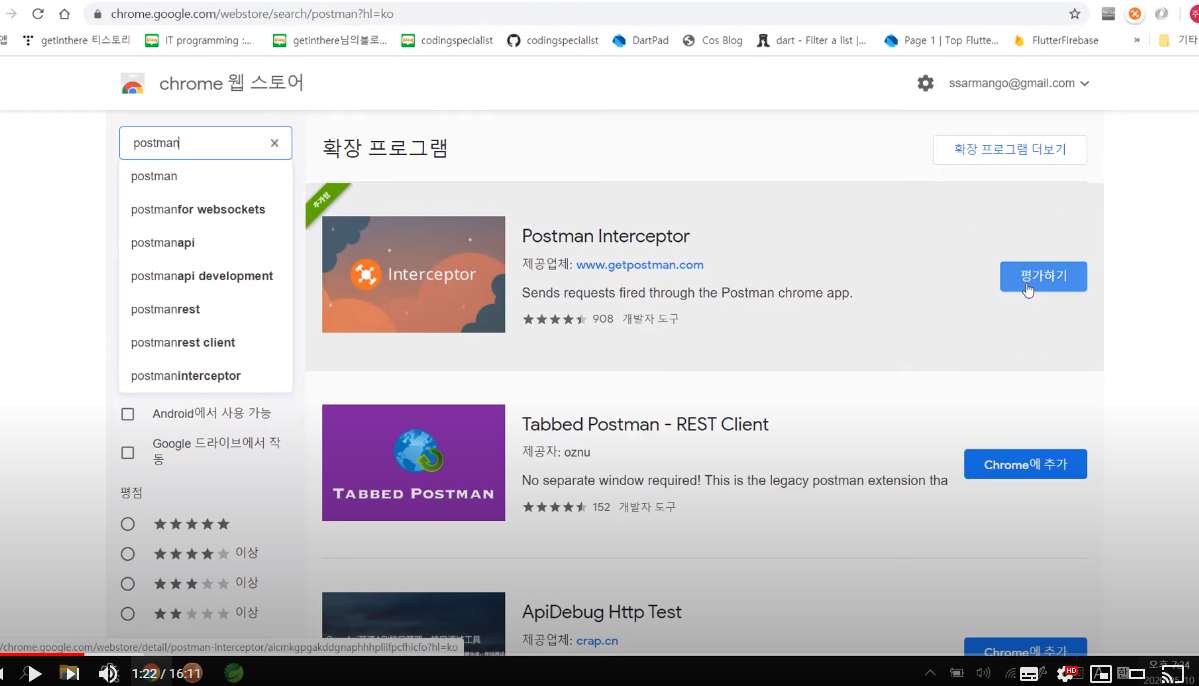Open the www.getpostman.com provider link
Image resolution: width=1199 pixels, height=686 pixels.
tap(639, 265)
